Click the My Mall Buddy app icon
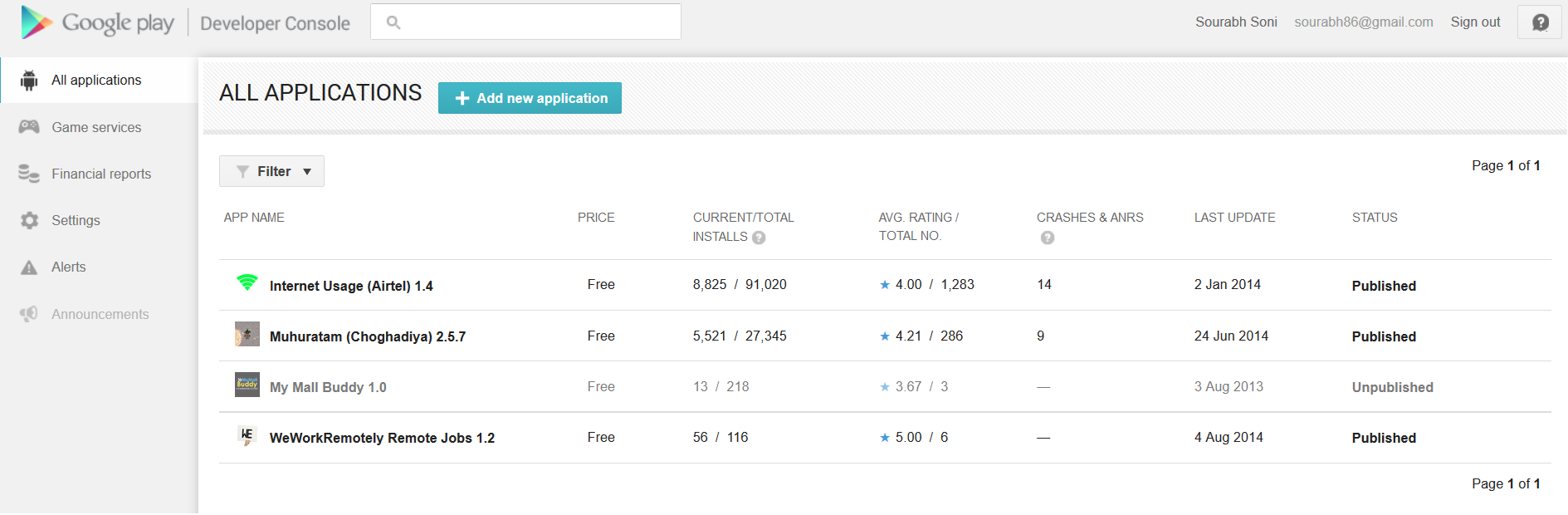The height and width of the screenshot is (515, 1568). (x=247, y=385)
